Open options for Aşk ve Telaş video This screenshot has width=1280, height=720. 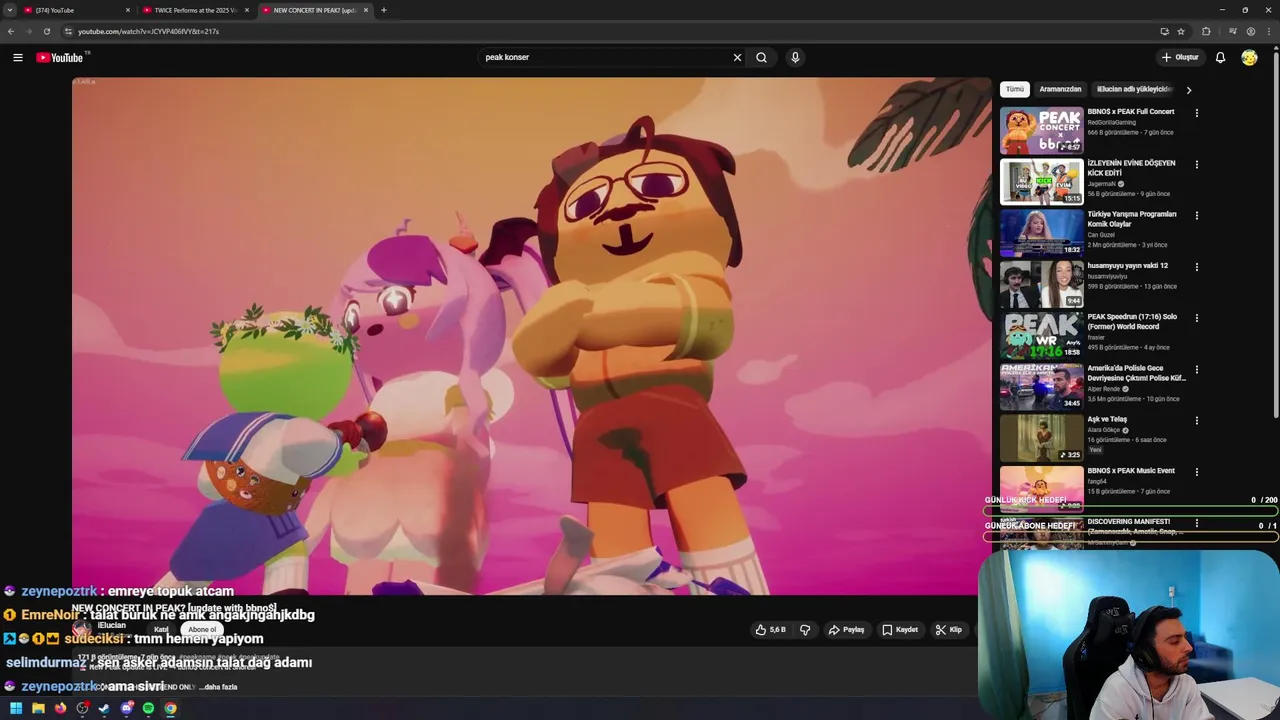tap(1196, 420)
